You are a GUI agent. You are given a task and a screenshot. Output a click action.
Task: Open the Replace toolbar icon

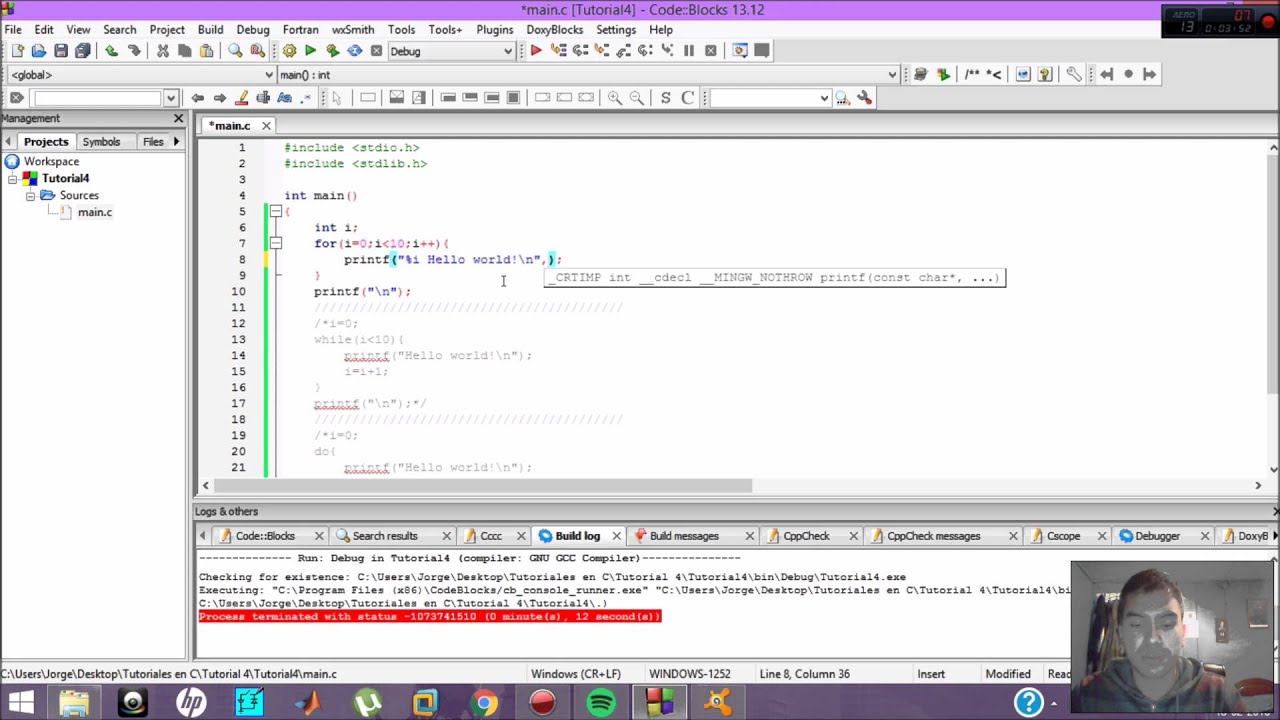[257, 51]
